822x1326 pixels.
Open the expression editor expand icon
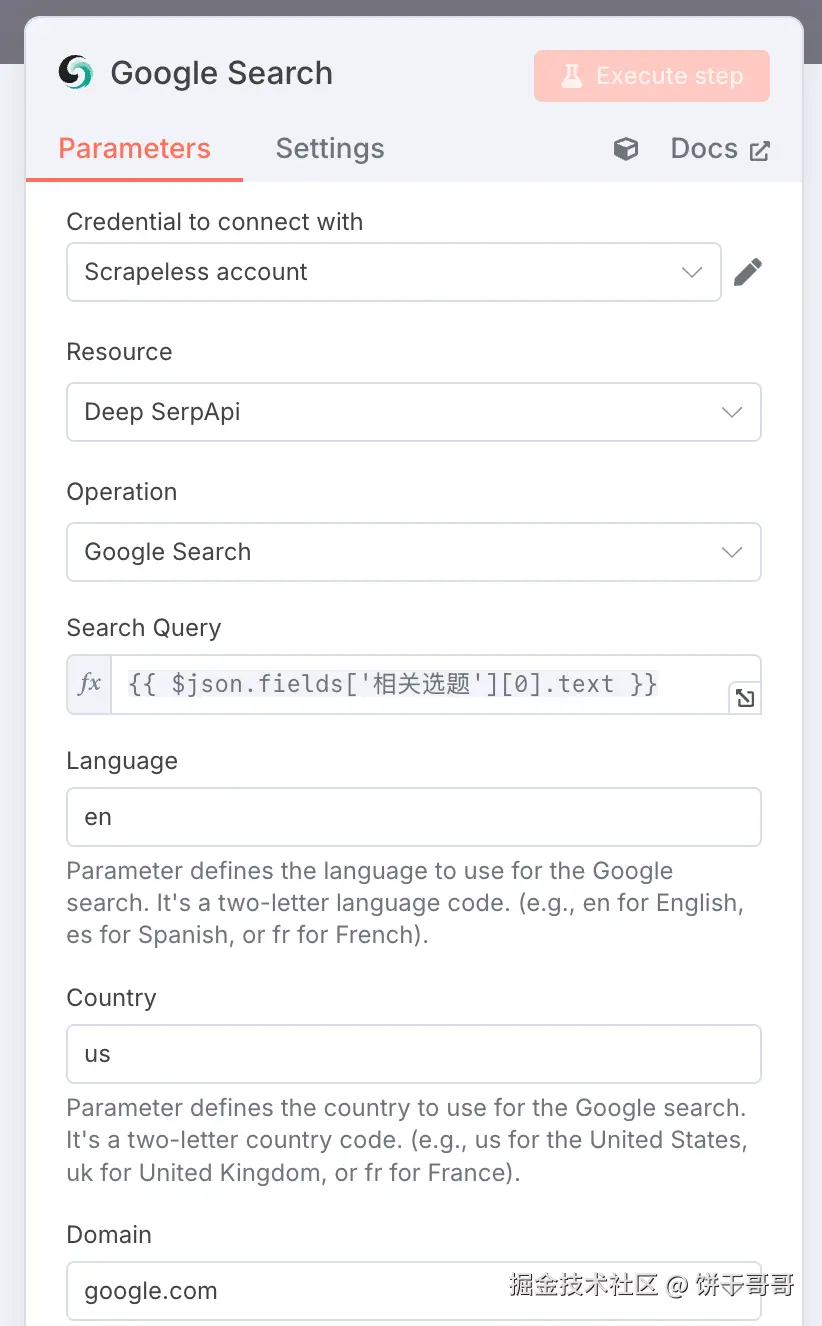pyautogui.click(x=745, y=698)
